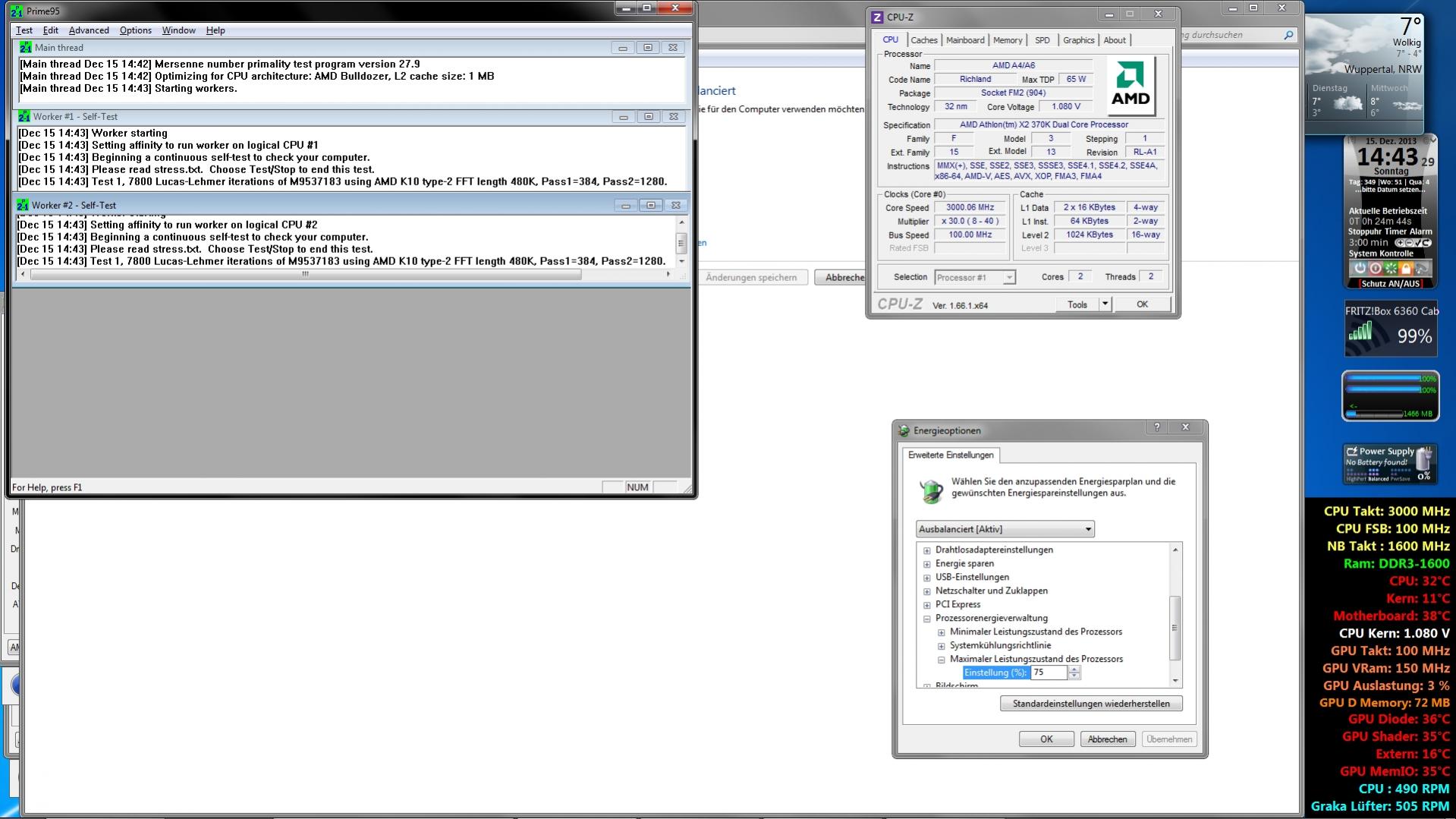
Task: Expand Minimaler Leistungszustand des Prozessors
Action: 941,632
